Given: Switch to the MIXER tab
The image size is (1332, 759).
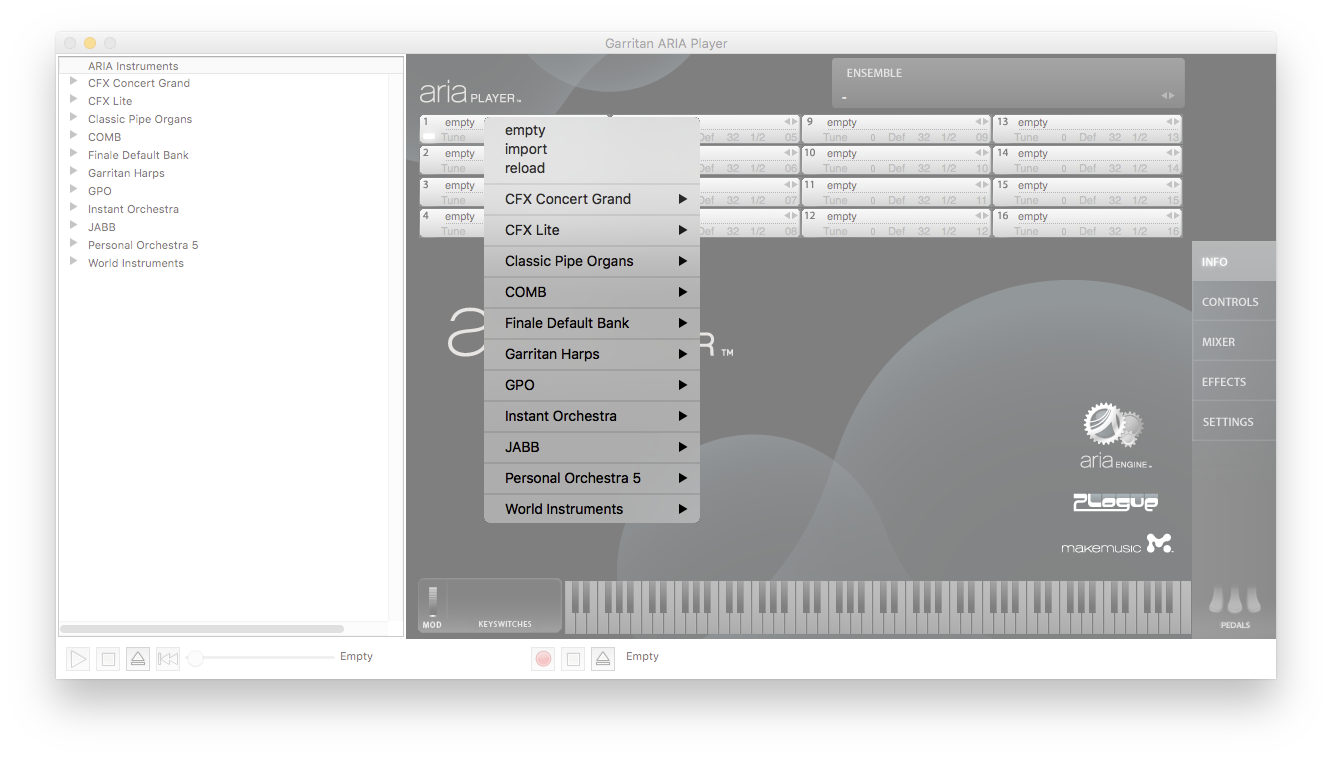Looking at the screenshot, I should pyautogui.click(x=1234, y=342).
